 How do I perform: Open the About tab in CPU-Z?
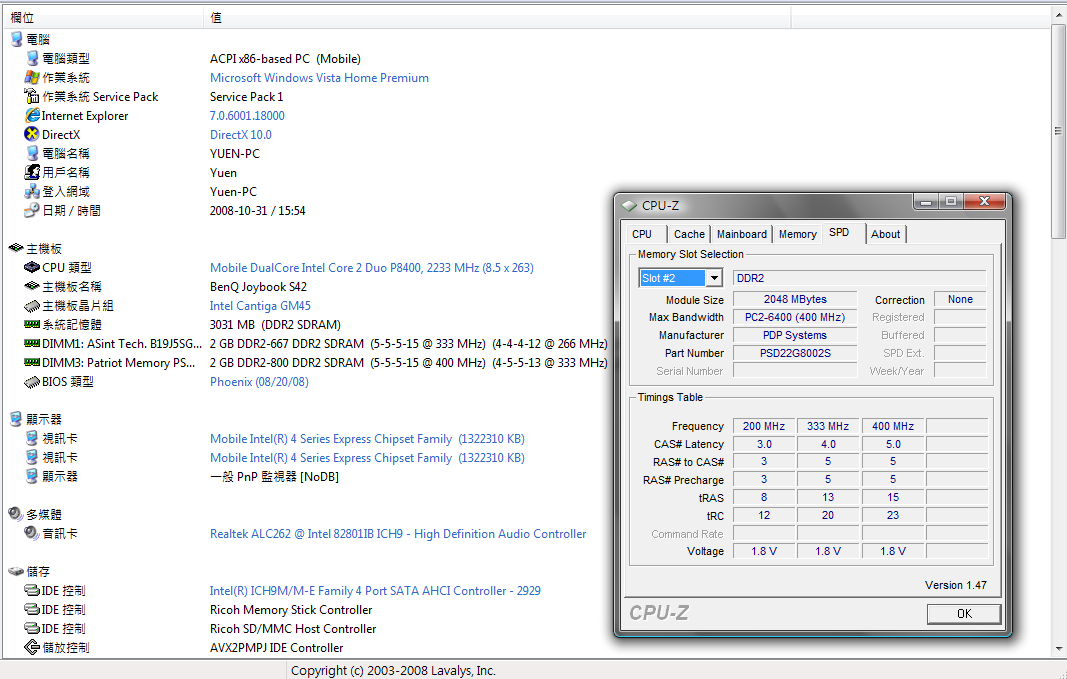point(885,234)
